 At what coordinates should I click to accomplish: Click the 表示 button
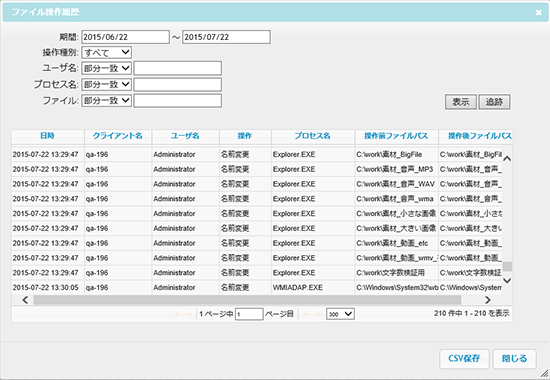[x=461, y=102]
